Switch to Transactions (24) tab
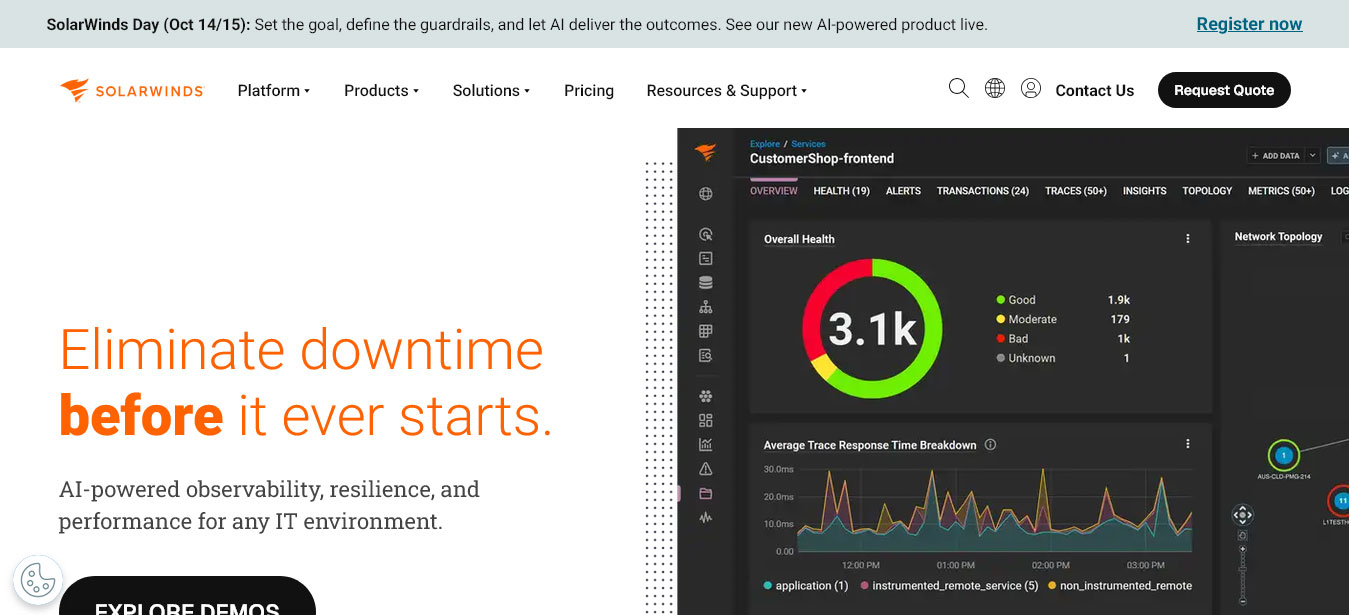Image resolution: width=1349 pixels, height=615 pixels. point(983,191)
